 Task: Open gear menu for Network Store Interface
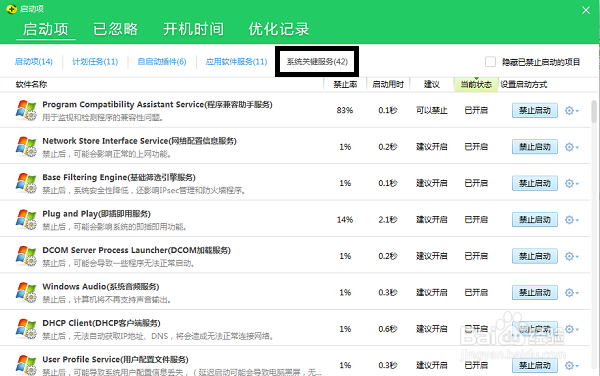[x=572, y=147]
